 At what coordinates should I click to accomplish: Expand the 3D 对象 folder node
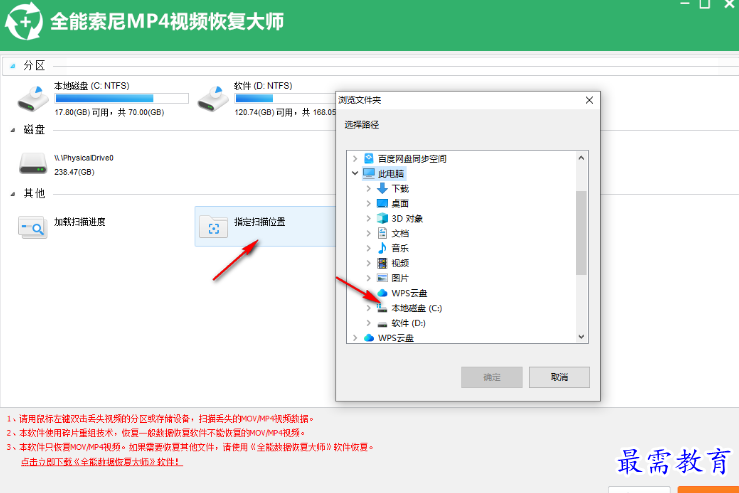click(369, 218)
